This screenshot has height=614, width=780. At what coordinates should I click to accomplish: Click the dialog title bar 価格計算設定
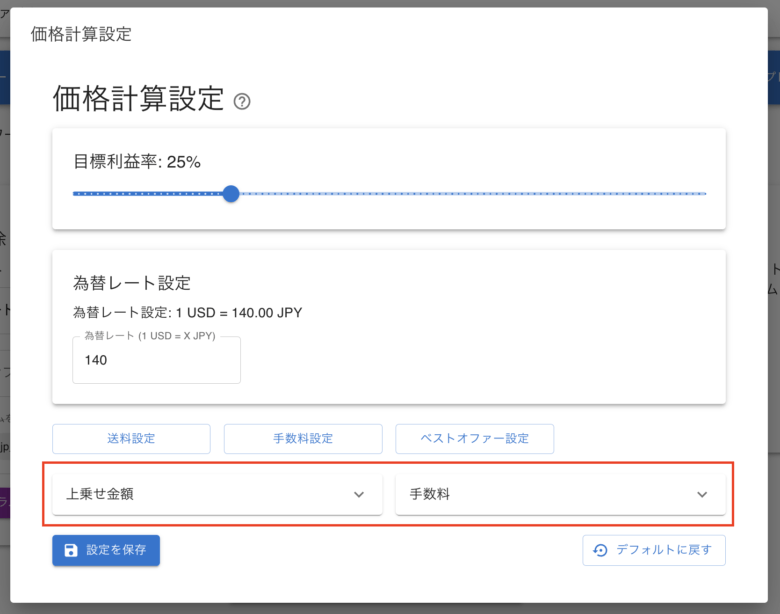point(81,34)
